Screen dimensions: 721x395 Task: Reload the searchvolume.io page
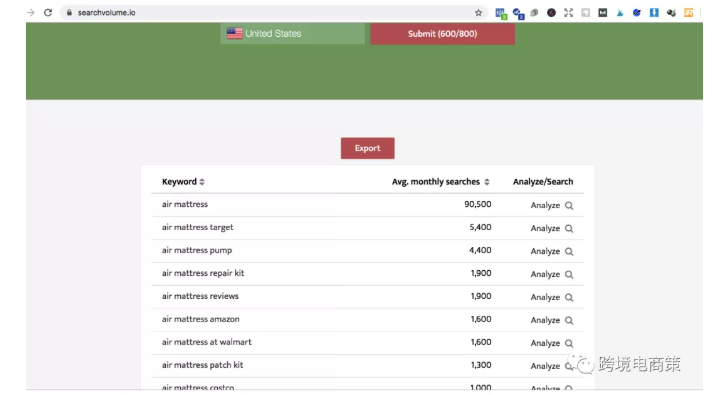48,12
